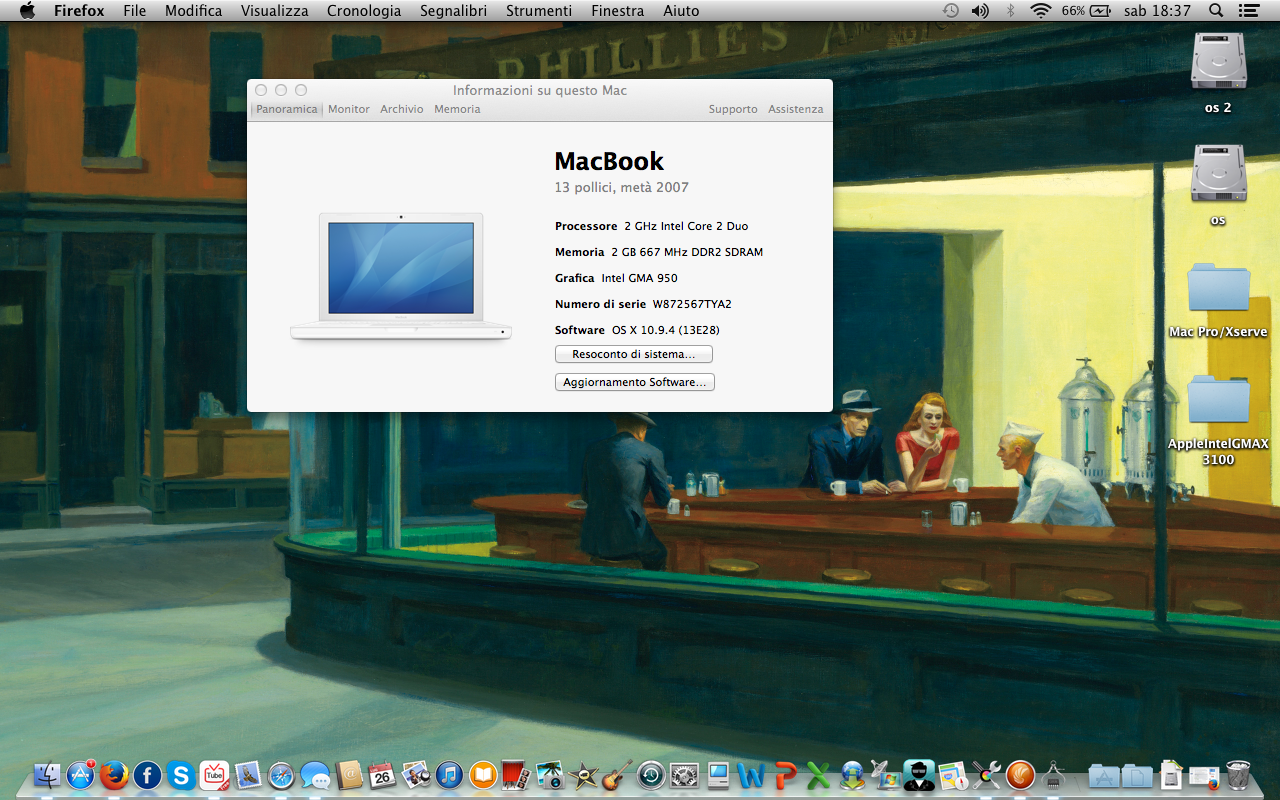Open the Strumenti menu
The image size is (1280, 800).
pyautogui.click(x=539, y=11)
